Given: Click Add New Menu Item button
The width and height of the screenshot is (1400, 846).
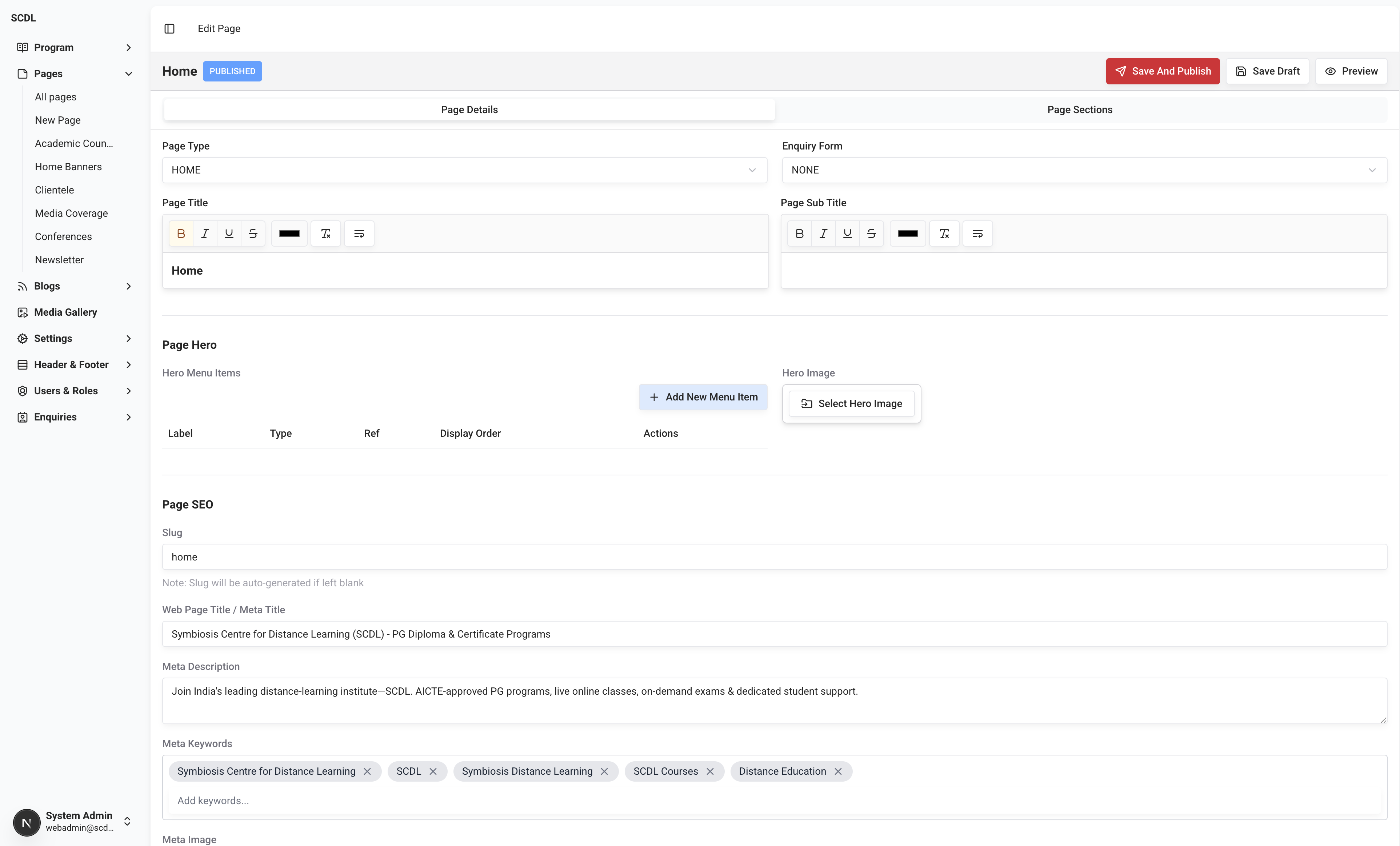Looking at the screenshot, I should (703, 397).
